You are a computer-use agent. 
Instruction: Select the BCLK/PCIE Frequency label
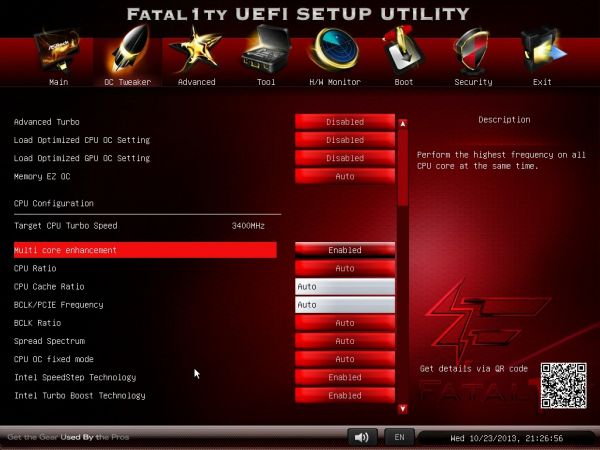(59, 305)
